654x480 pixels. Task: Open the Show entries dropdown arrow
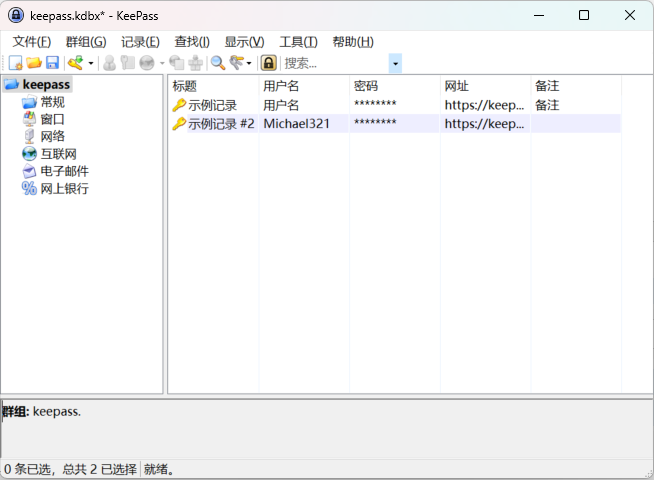click(249, 63)
